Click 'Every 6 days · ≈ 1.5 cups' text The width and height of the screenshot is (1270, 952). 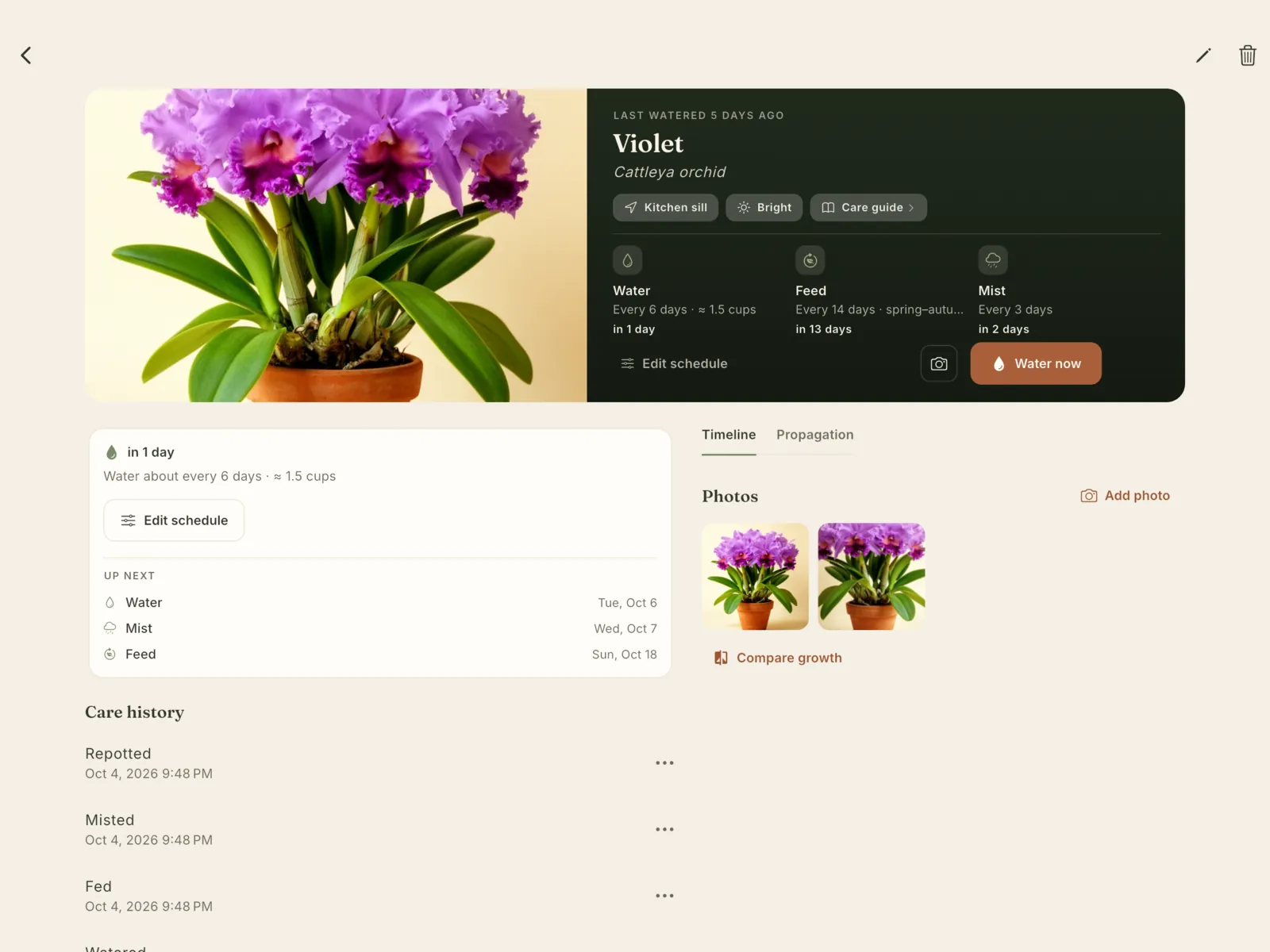pyautogui.click(x=684, y=310)
